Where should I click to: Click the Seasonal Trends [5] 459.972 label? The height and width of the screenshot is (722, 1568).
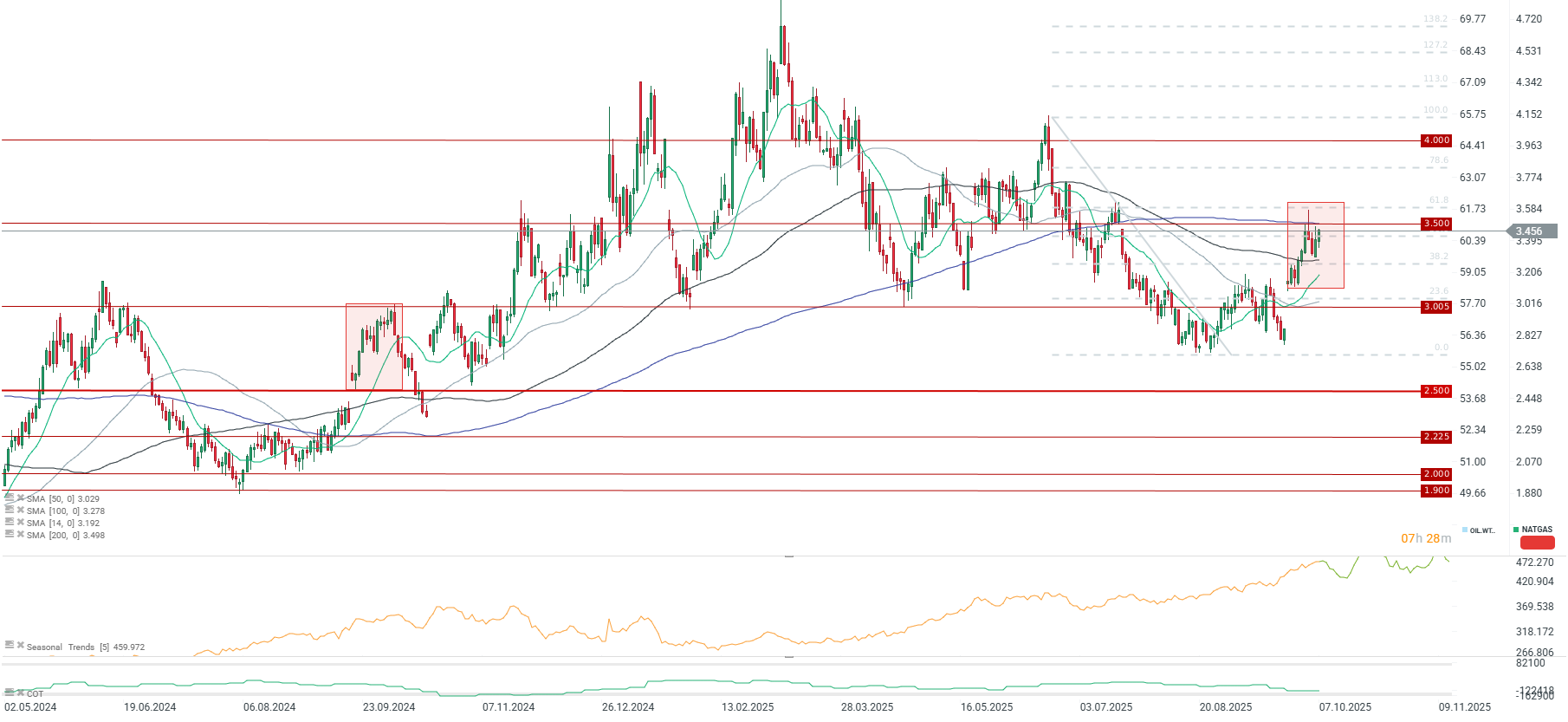pyautogui.click(x=86, y=647)
